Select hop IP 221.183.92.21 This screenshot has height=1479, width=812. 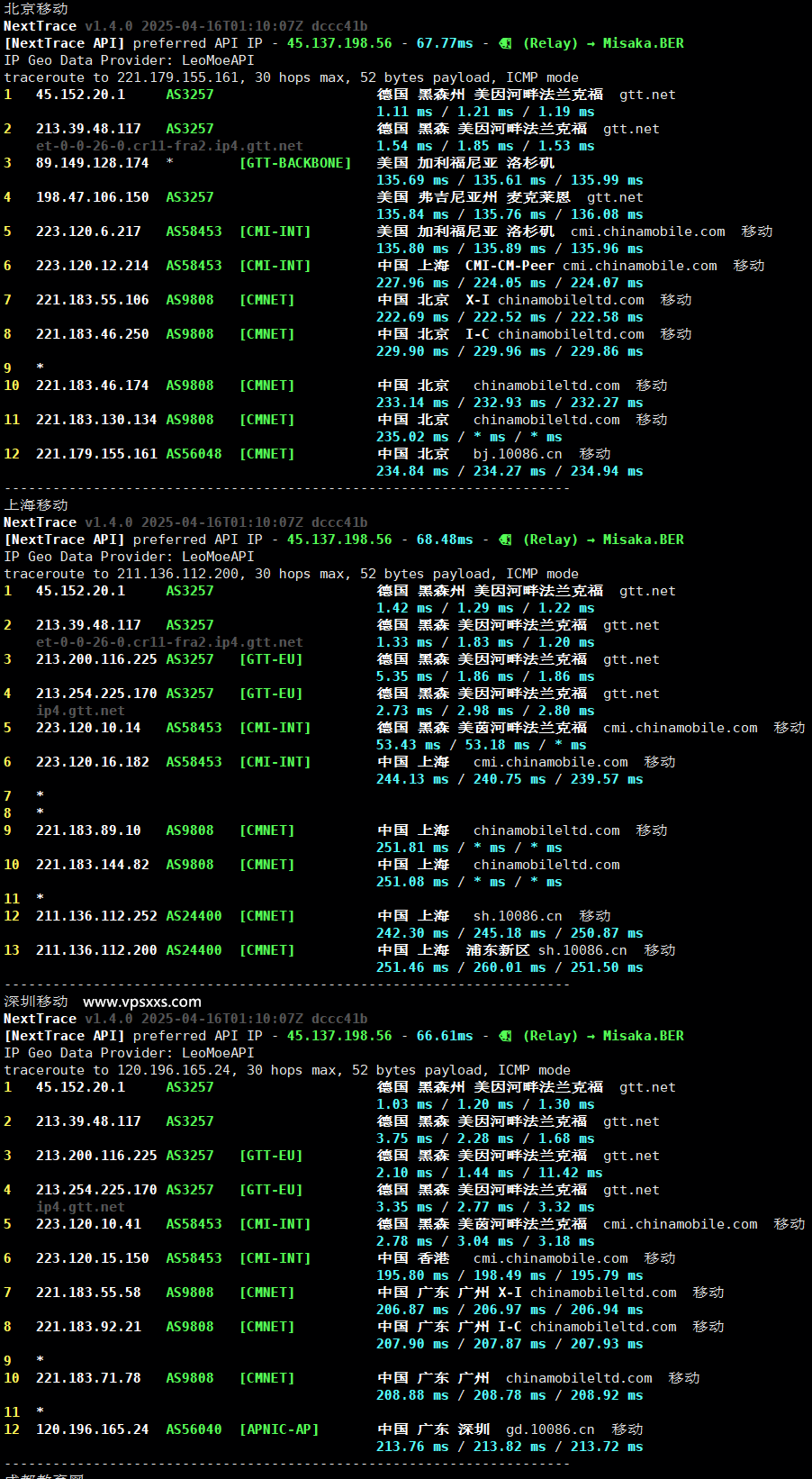(88, 1327)
